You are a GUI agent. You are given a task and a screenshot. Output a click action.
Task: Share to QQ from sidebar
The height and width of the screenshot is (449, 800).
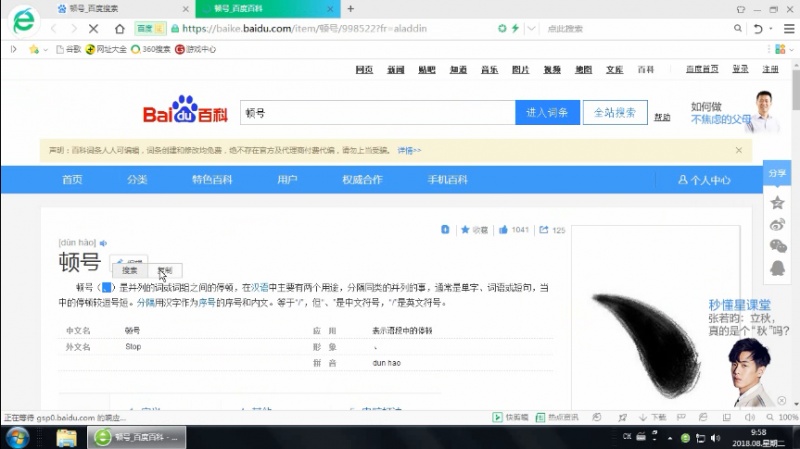(777, 268)
